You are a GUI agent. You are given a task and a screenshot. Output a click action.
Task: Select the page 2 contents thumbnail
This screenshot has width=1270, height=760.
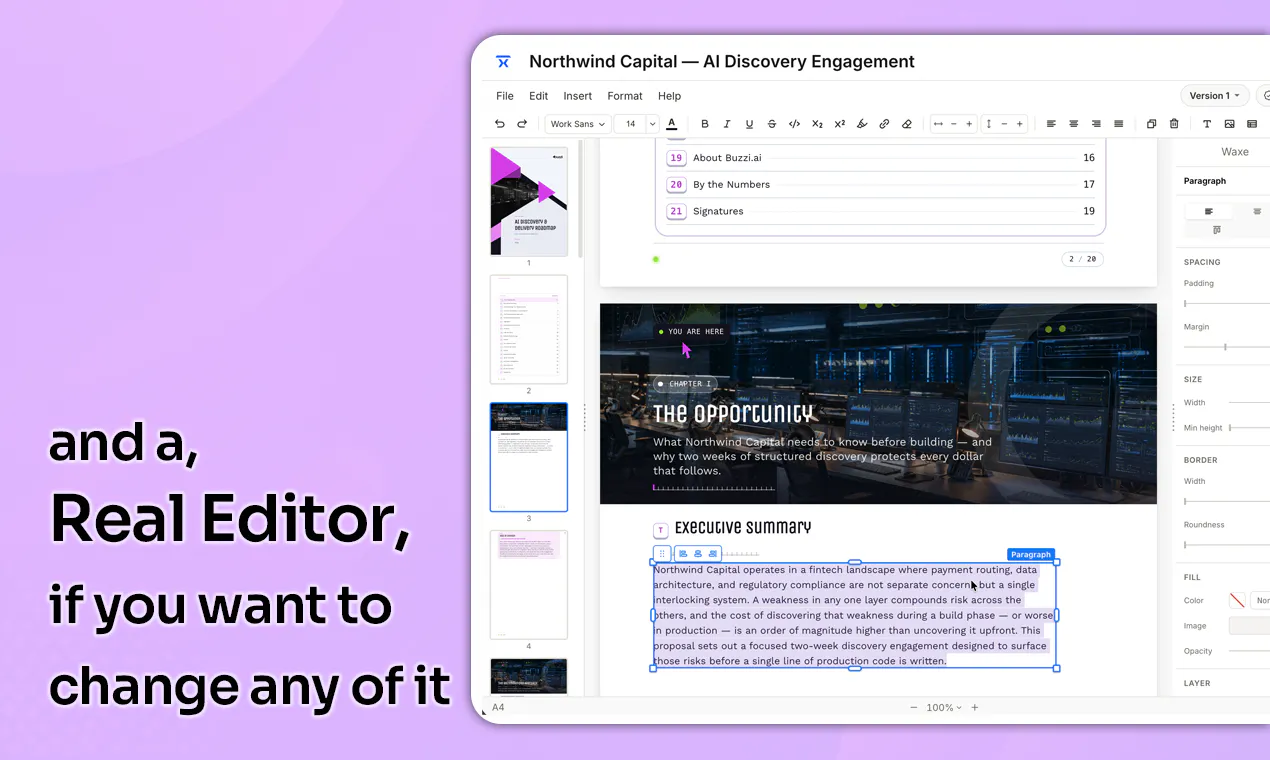tap(529, 329)
